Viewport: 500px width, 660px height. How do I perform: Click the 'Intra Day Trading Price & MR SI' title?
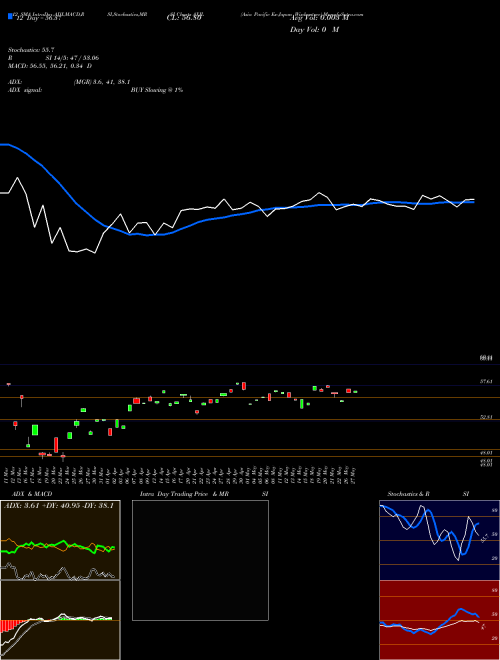tap(204, 494)
